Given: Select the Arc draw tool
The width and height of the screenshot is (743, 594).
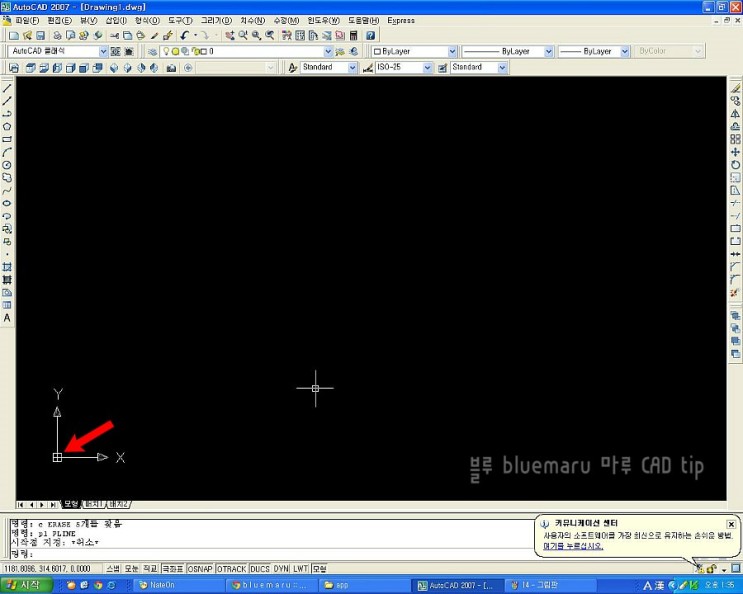Looking at the screenshot, I should pos(7,152).
